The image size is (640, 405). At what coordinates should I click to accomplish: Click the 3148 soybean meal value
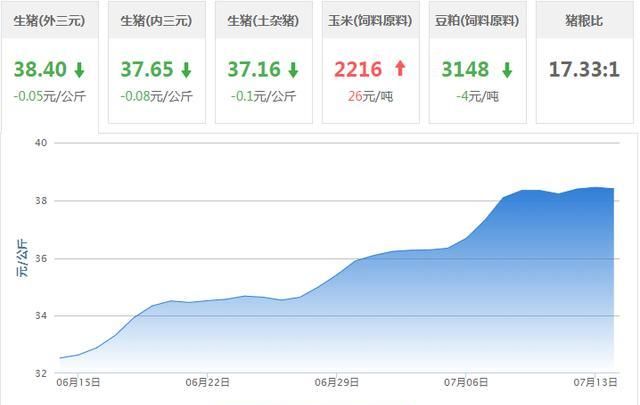[465, 69]
